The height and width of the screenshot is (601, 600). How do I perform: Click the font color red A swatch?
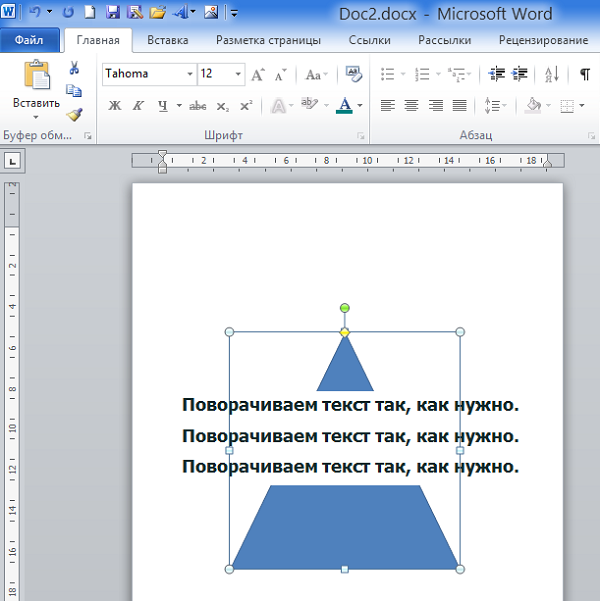pyautogui.click(x=345, y=106)
